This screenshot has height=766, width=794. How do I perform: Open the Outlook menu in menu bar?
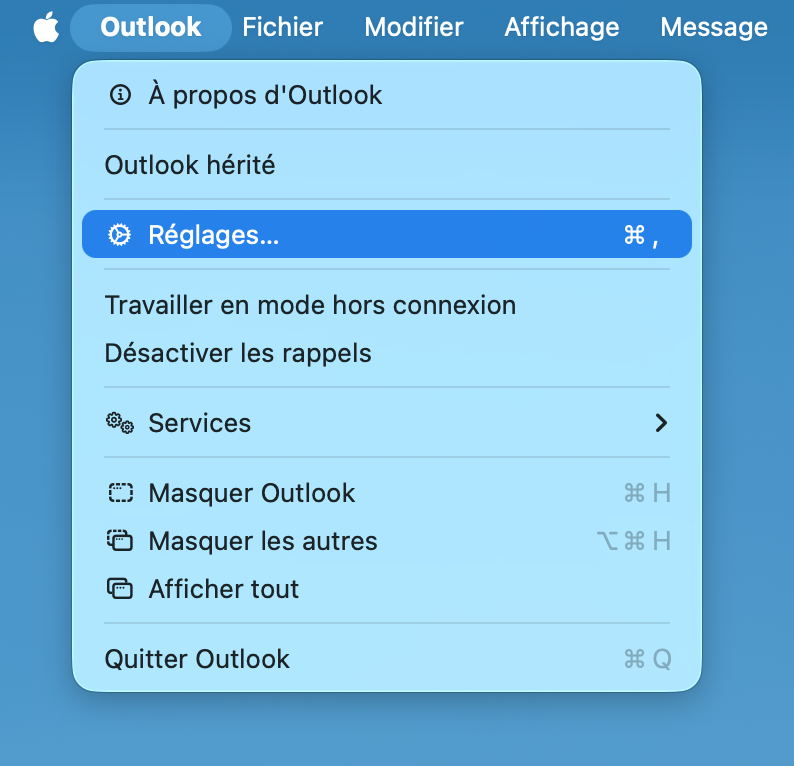[x=151, y=27]
